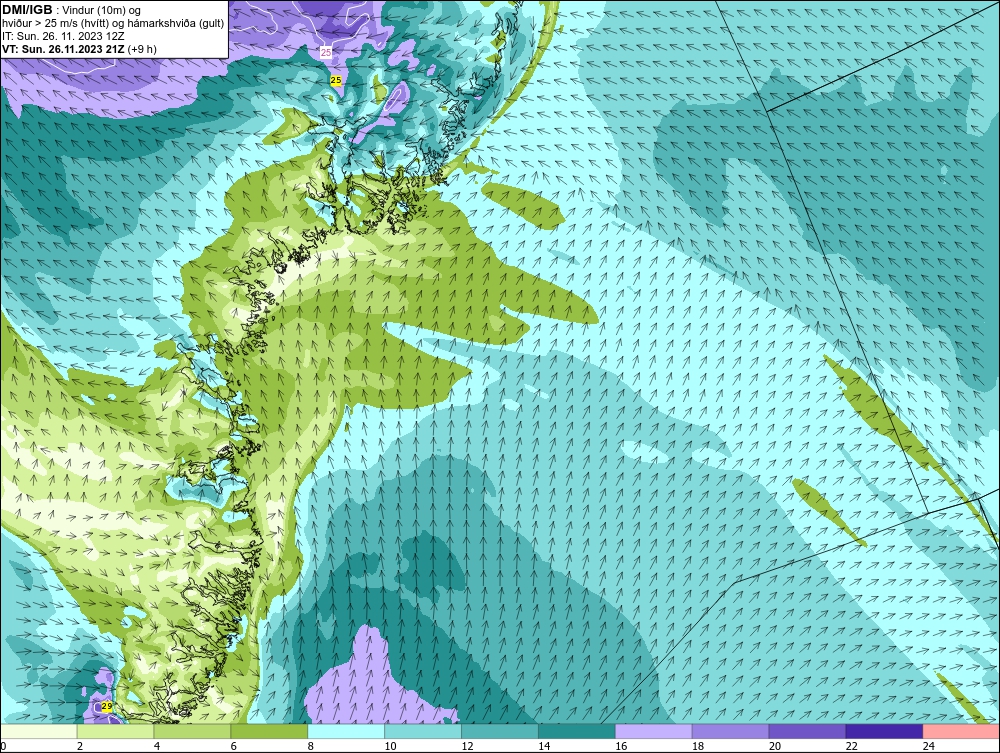Click the 16–18 m/s lavender legend swatch
This screenshot has width=1000, height=753.
click(x=654, y=731)
